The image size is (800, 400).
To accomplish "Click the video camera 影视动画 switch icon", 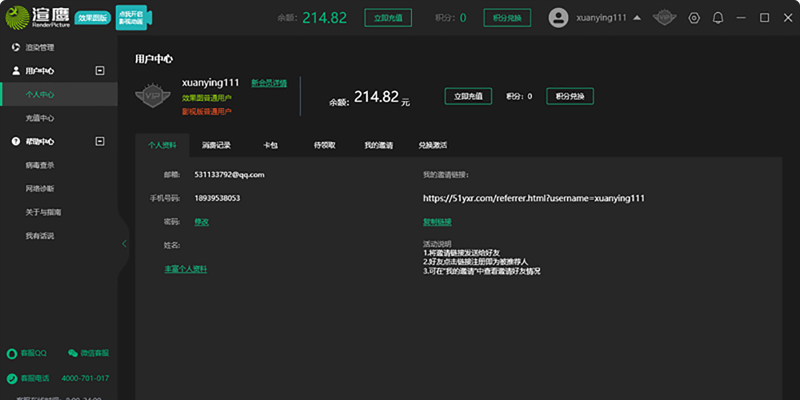I will click(129, 18).
